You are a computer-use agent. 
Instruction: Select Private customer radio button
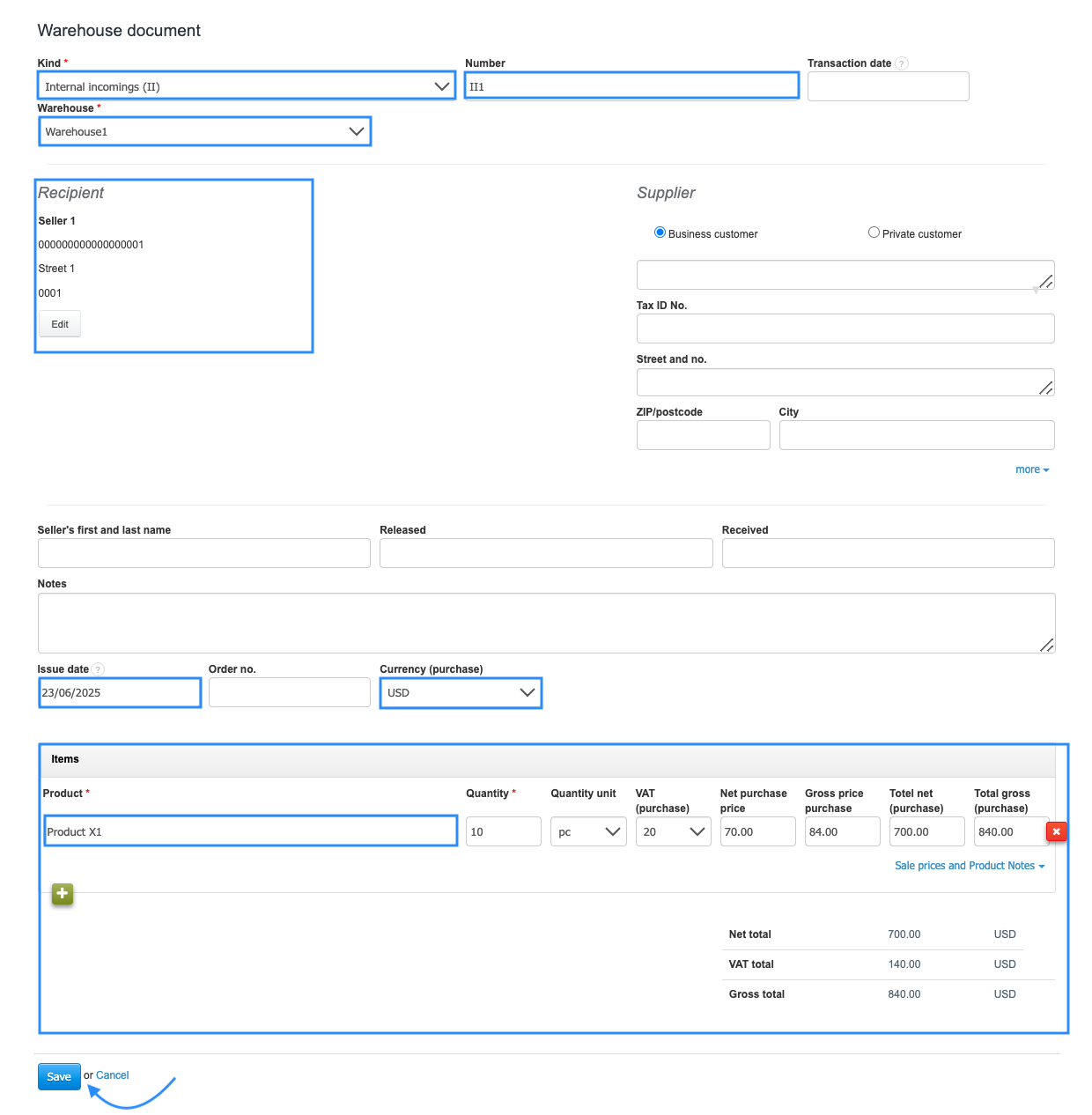click(x=874, y=233)
